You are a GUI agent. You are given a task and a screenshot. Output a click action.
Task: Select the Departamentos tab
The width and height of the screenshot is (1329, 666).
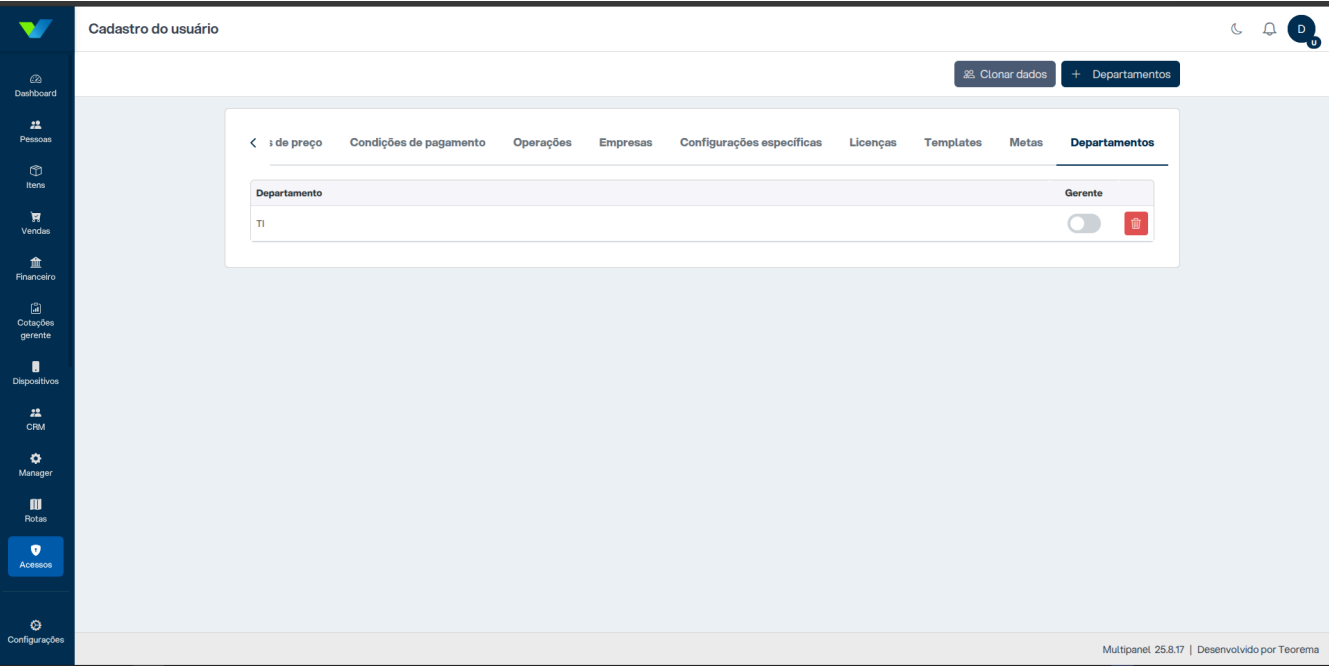click(1112, 143)
